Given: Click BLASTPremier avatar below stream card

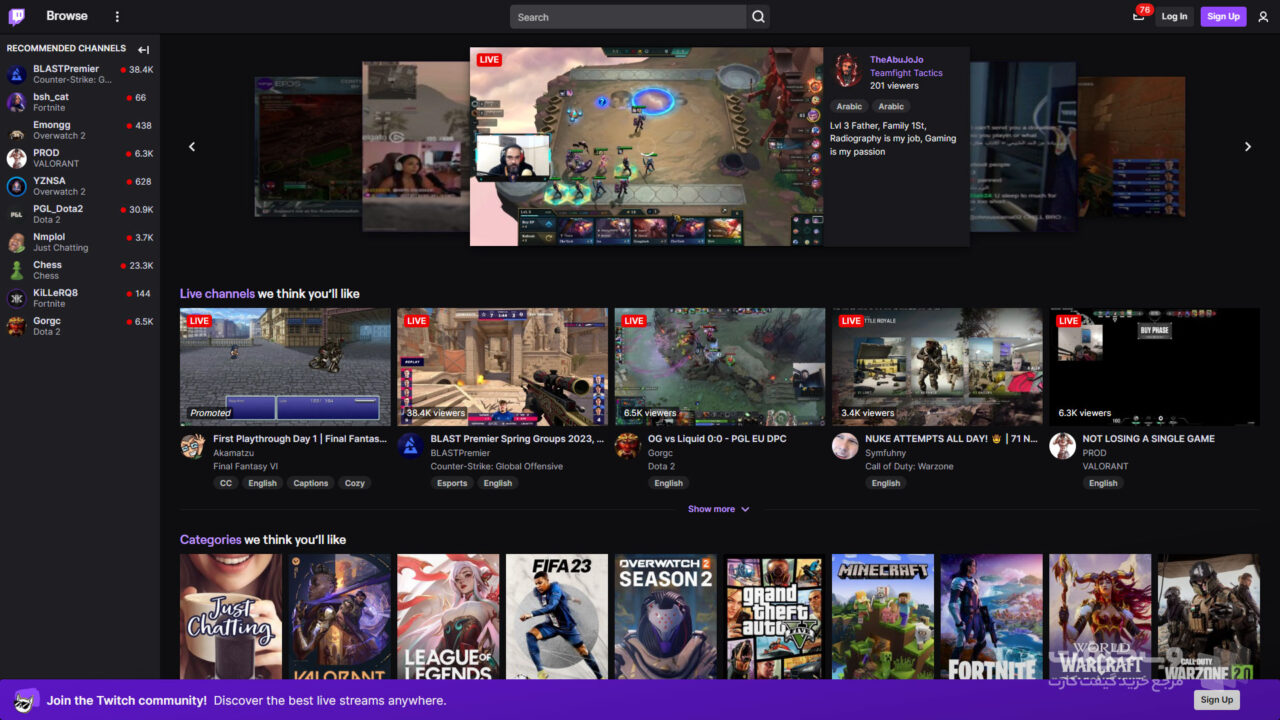Looking at the screenshot, I should tap(410, 446).
